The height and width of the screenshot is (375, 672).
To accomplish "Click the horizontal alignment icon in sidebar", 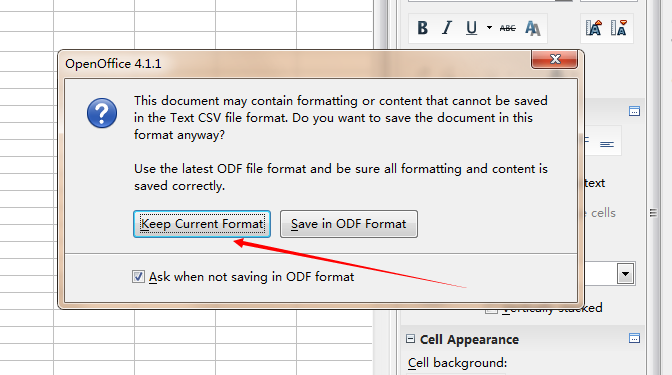I will click(607, 144).
